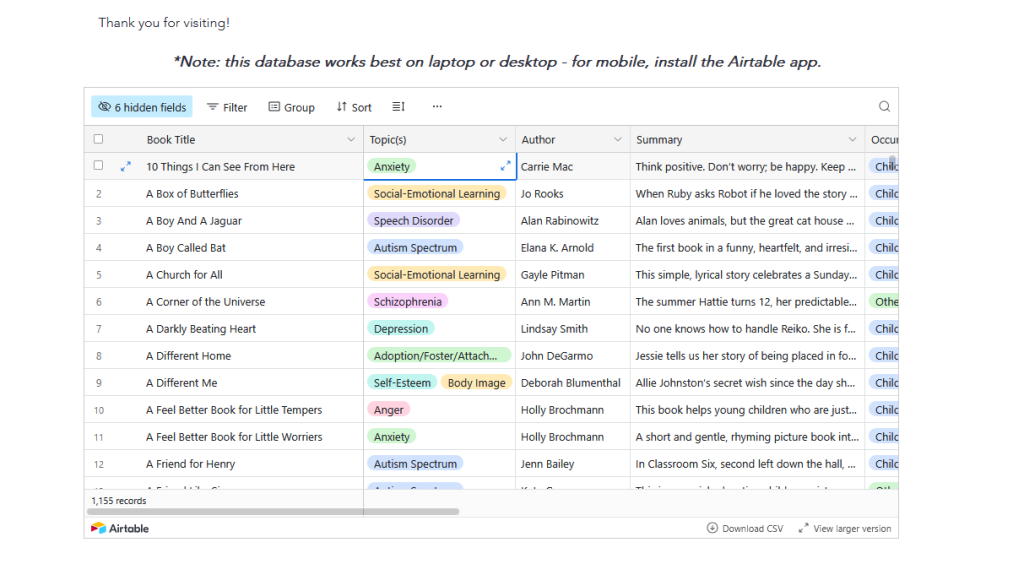Check the select-all header checkbox
The height and width of the screenshot is (575, 1024).
pyautogui.click(x=98, y=140)
